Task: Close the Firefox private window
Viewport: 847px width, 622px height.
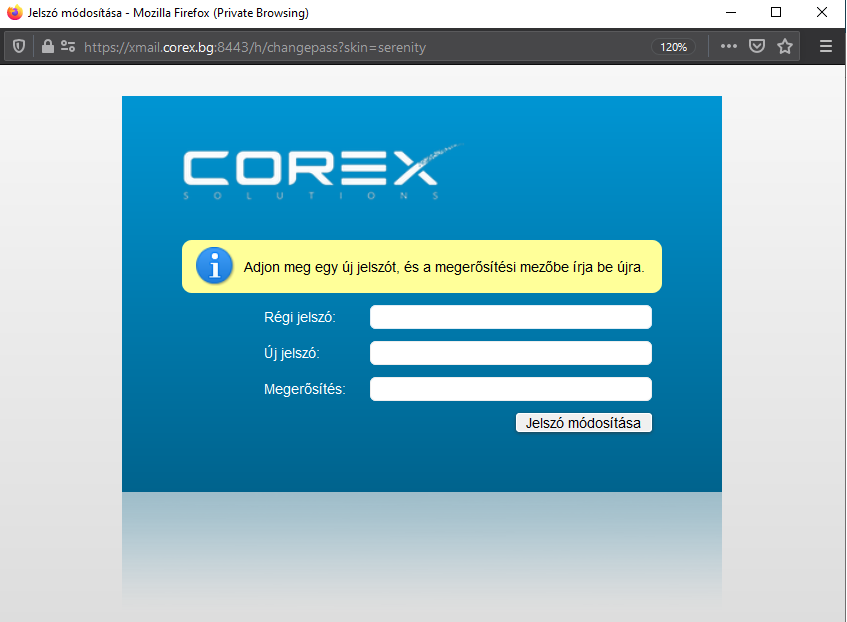Action: click(822, 12)
